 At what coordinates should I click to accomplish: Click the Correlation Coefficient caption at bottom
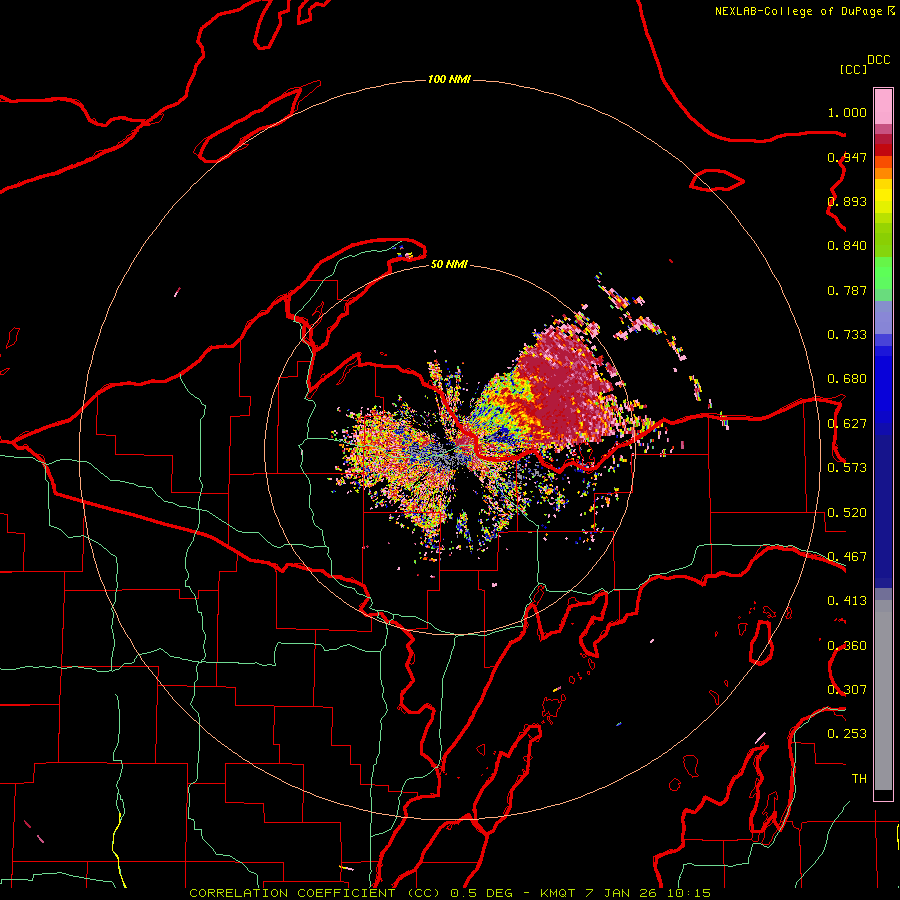point(450,893)
